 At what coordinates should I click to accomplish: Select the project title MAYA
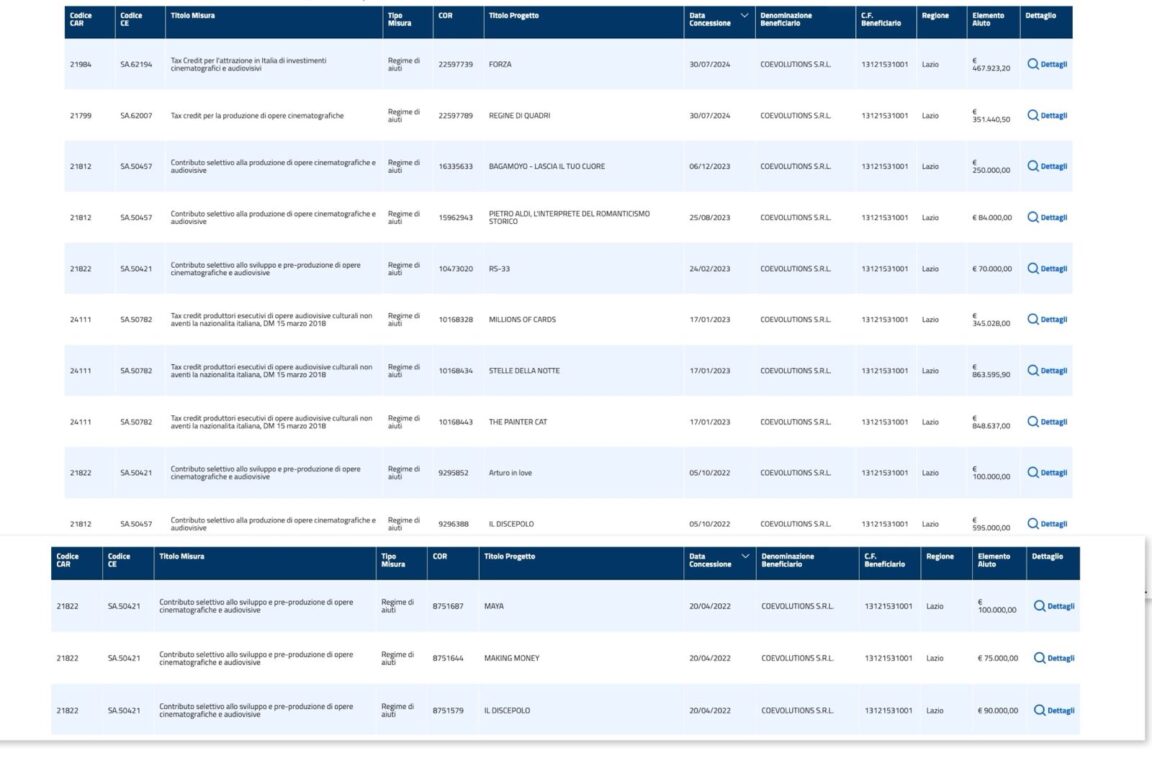pos(494,606)
